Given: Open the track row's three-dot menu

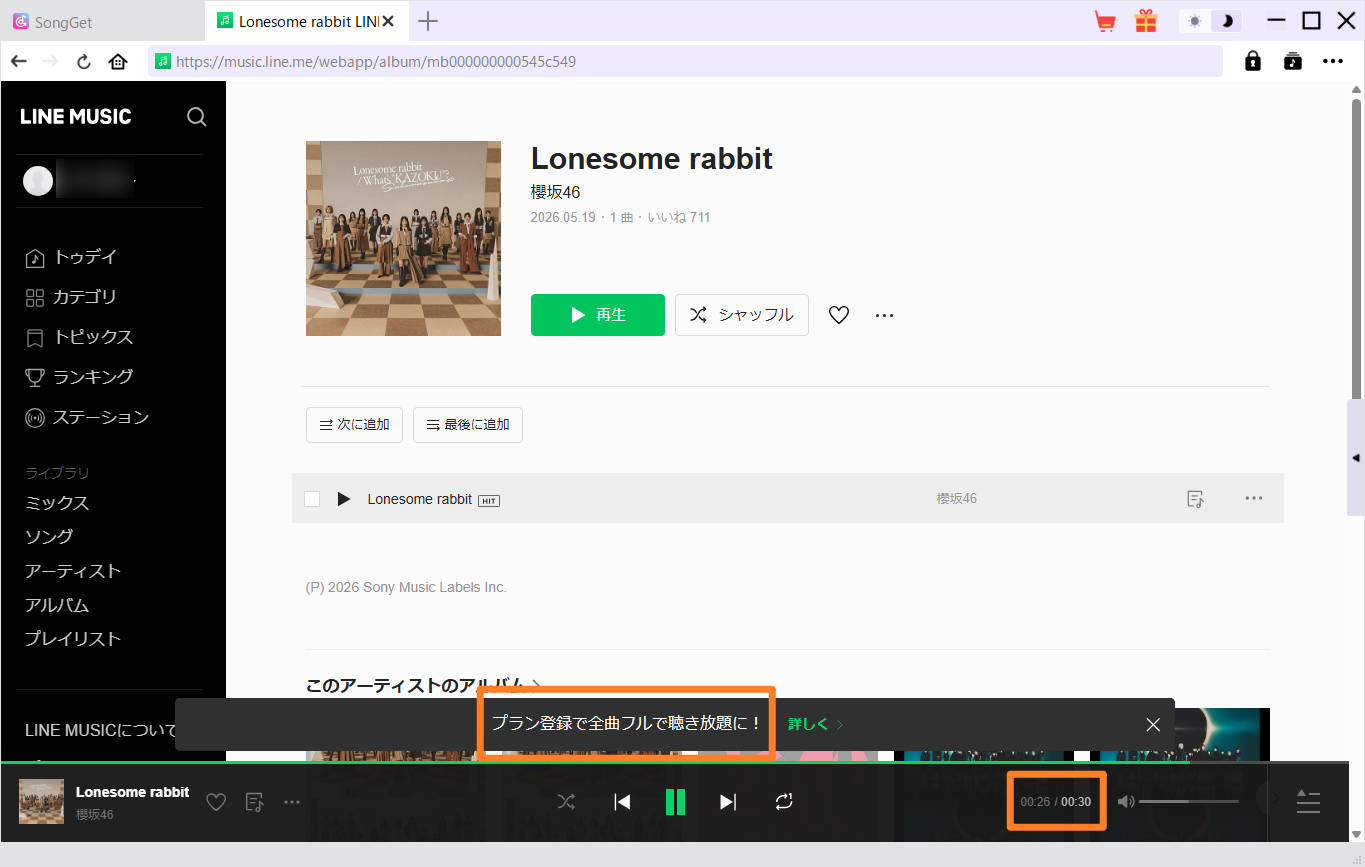Looking at the screenshot, I should [1254, 499].
